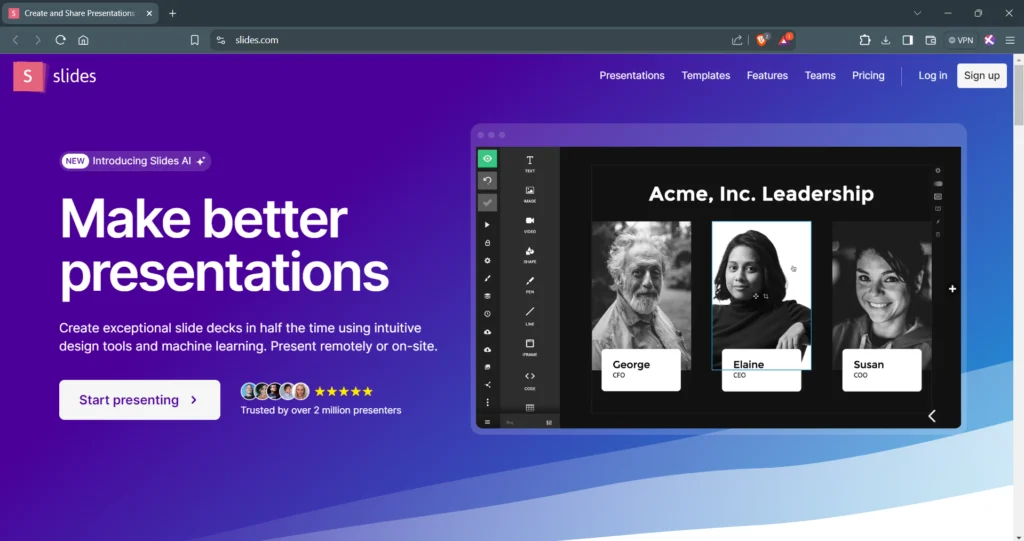Select the Table grid tool
The width and height of the screenshot is (1024, 541).
530,408
